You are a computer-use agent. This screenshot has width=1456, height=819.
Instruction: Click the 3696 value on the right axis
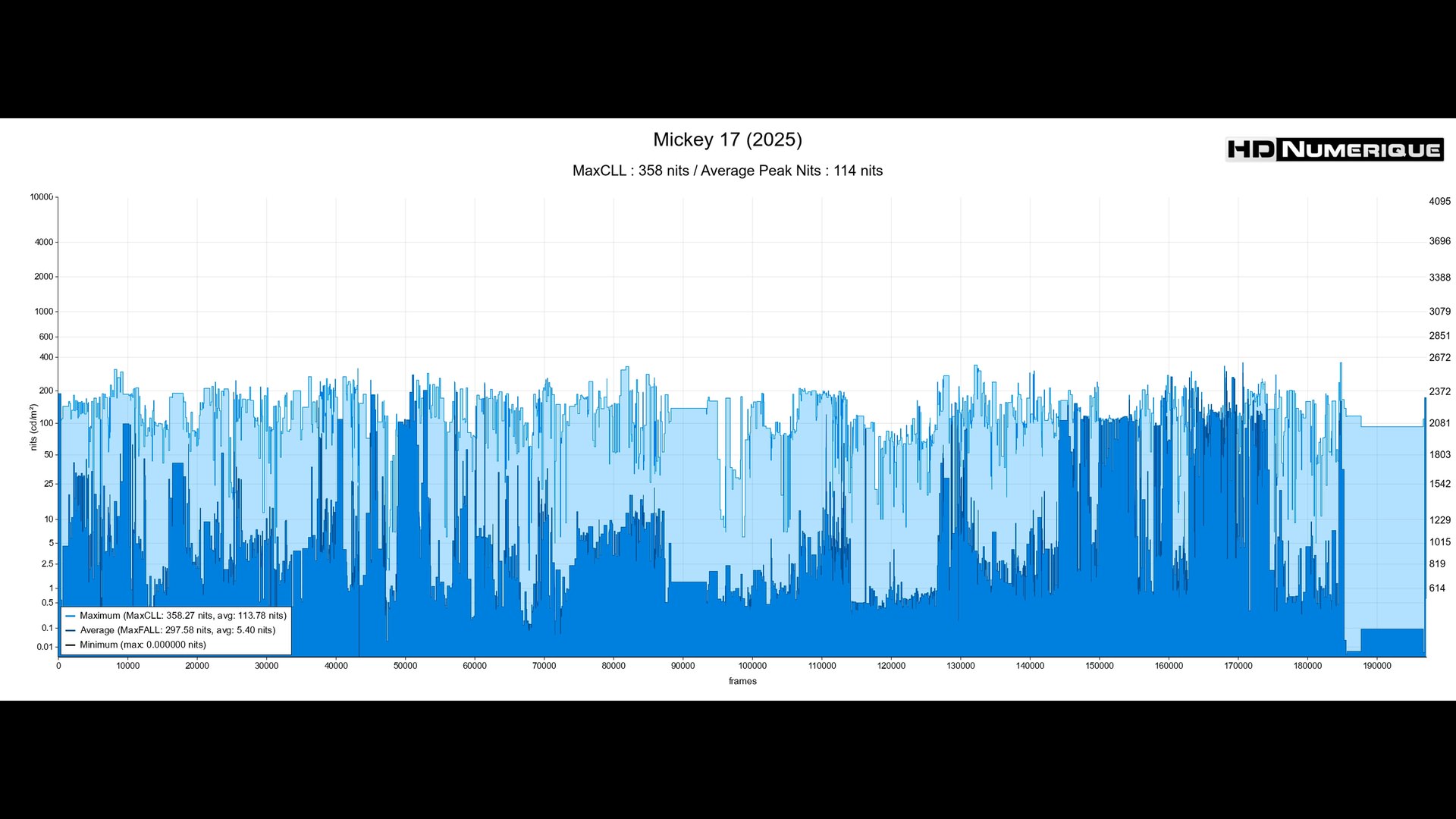click(x=1439, y=241)
